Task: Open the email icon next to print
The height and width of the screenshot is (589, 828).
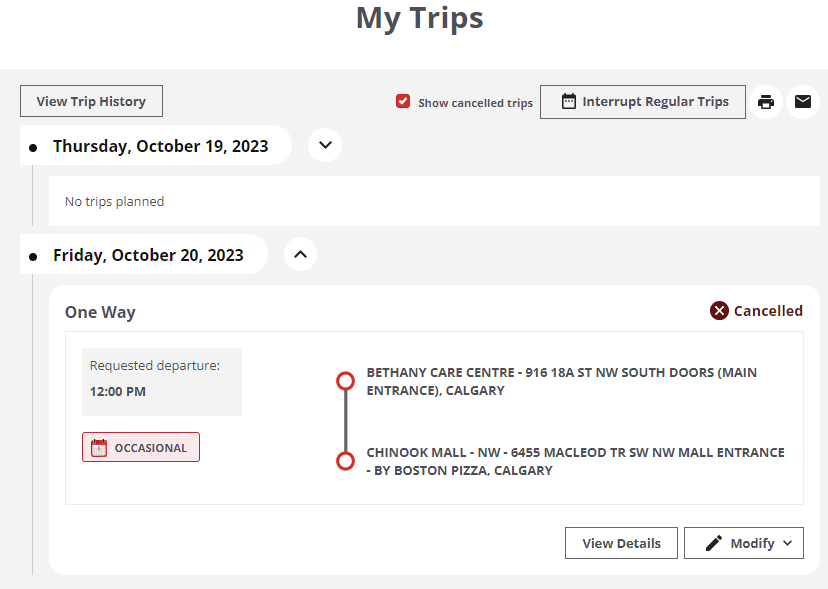Action: point(802,101)
